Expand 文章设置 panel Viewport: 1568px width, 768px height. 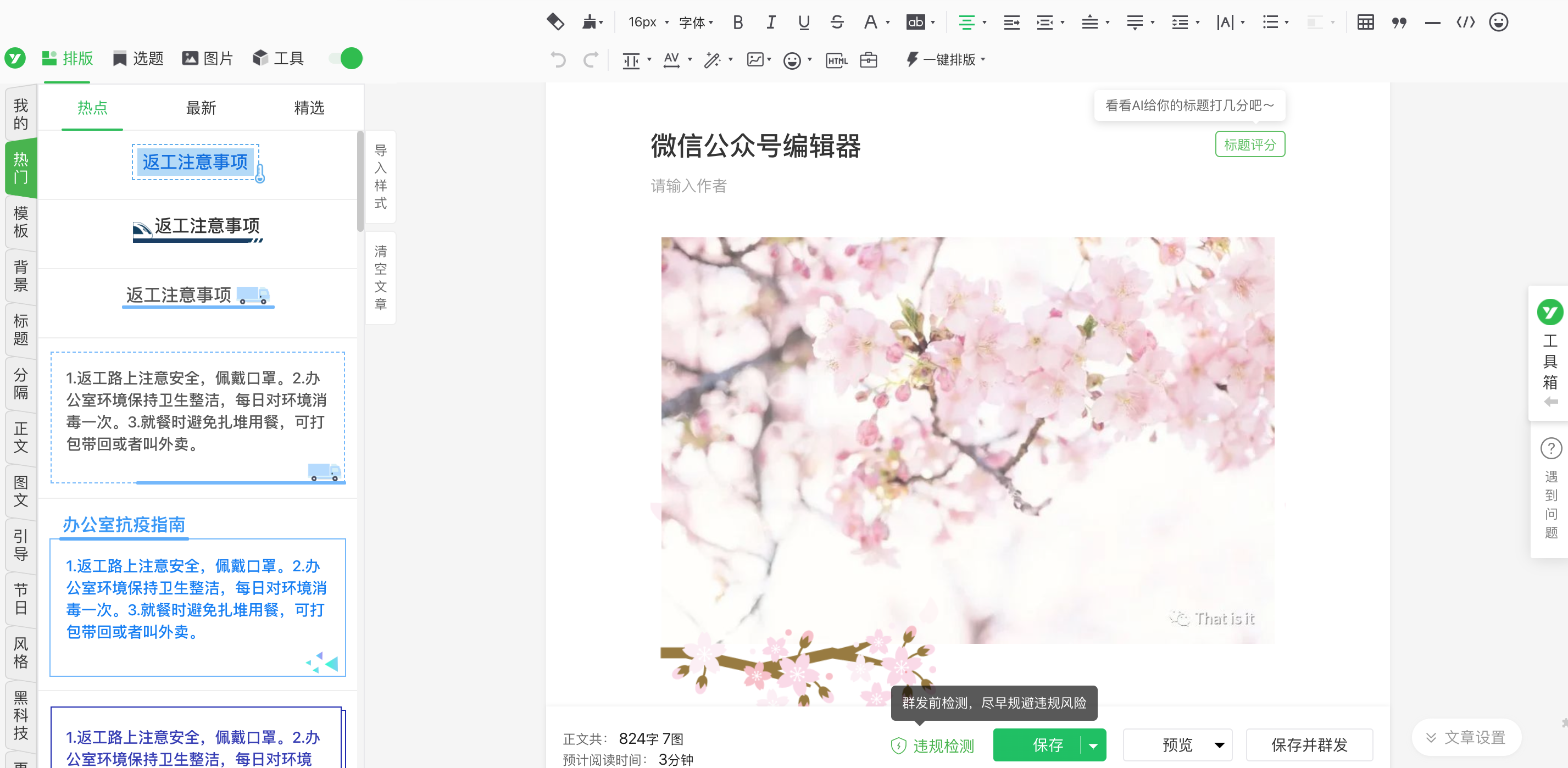[1466, 738]
